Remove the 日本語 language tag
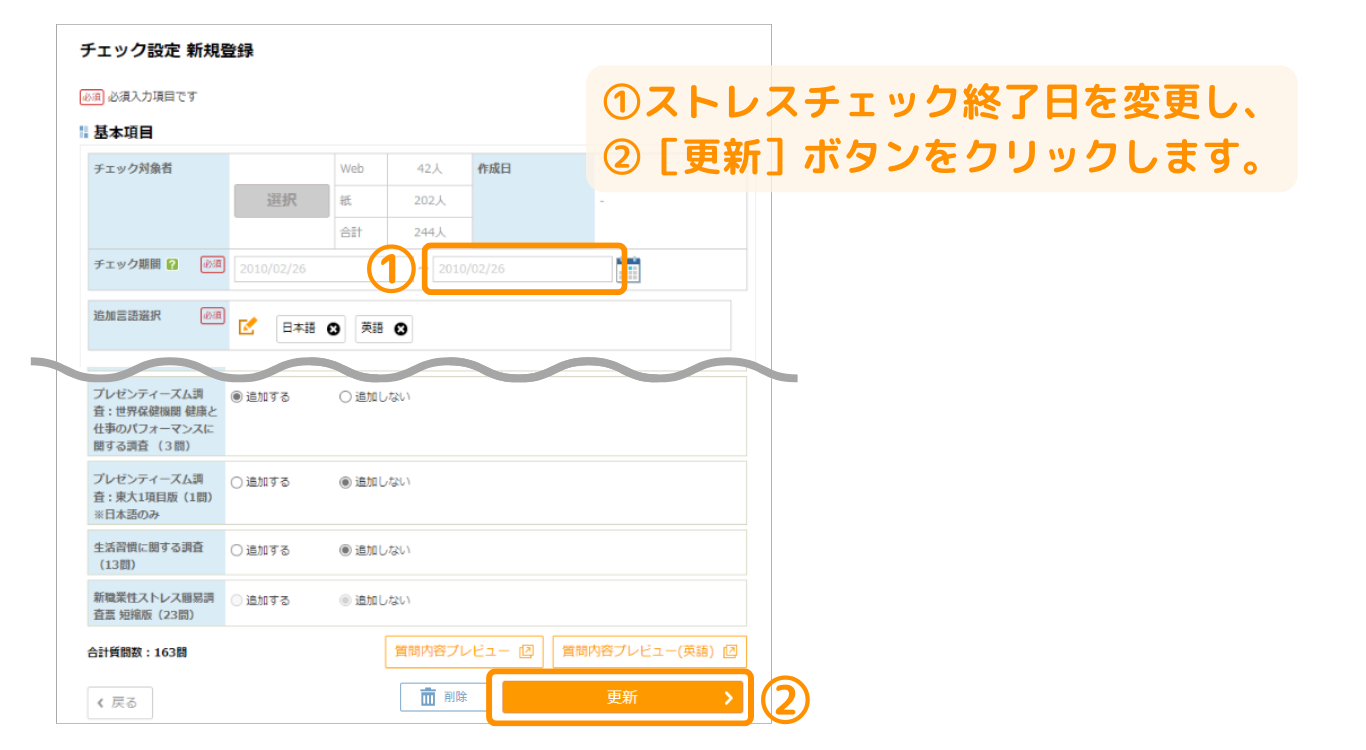Viewport: 1366px width, 750px height. (333, 329)
